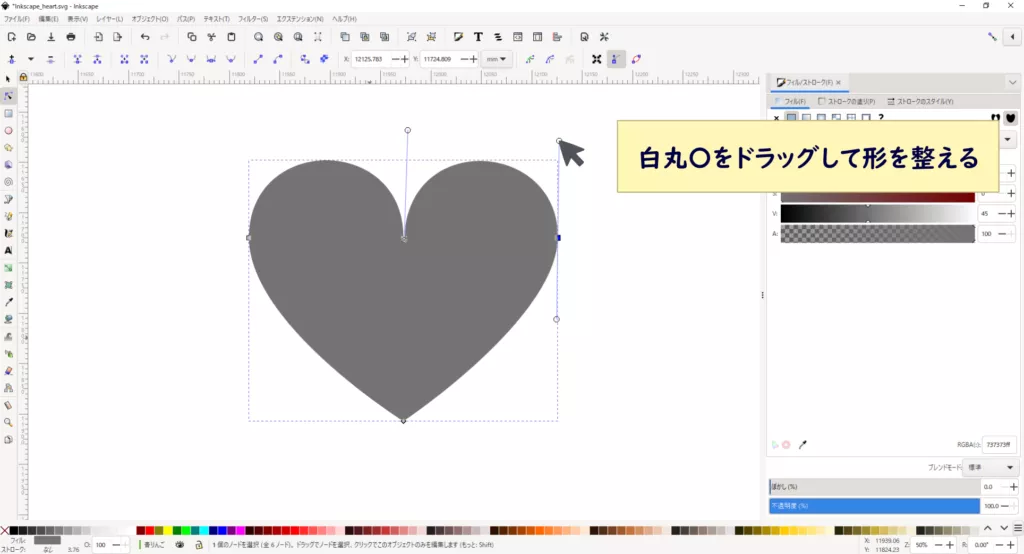Select radial gradient fill type

click(x=822, y=118)
